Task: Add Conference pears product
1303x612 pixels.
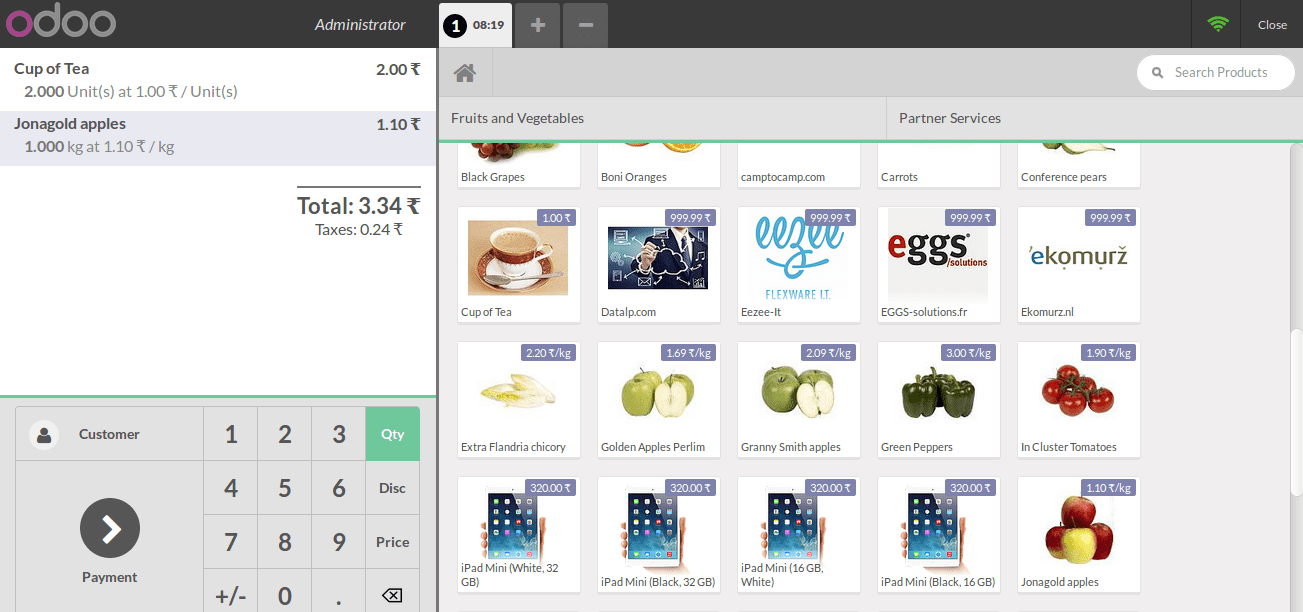Action: [x=1079, y=165]
